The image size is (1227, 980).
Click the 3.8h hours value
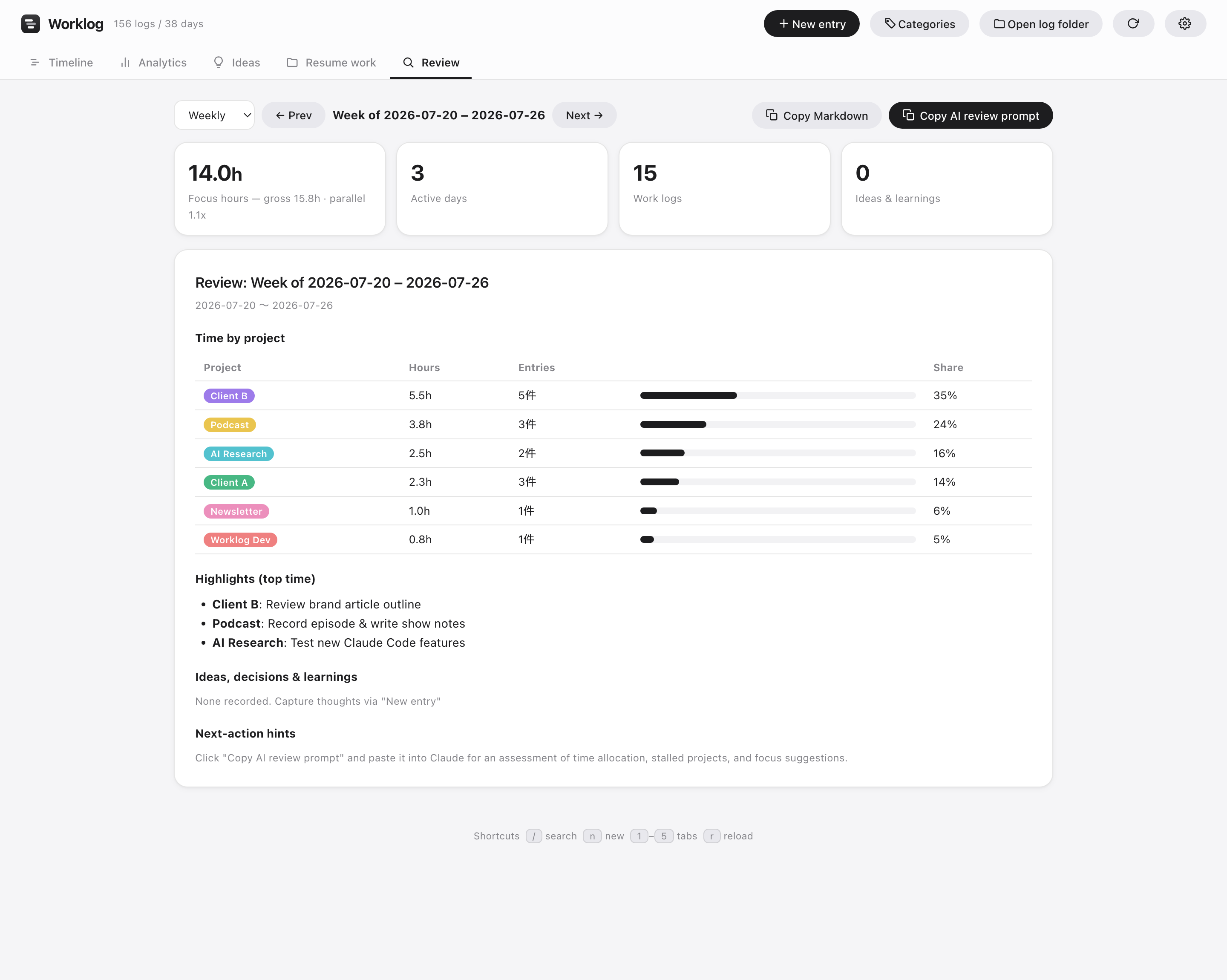point(420,424)
